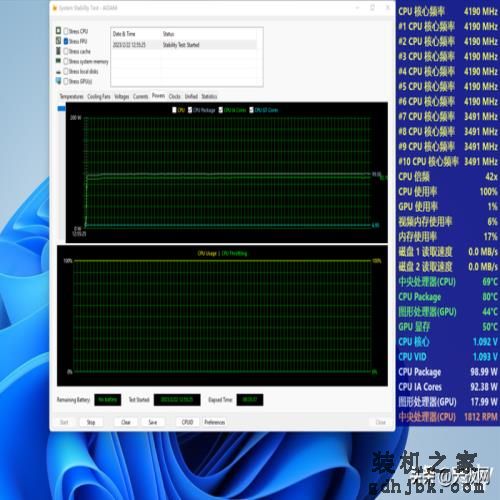Click the Clear button
Viewport: 500px width, 500px height.
(126, 422)
